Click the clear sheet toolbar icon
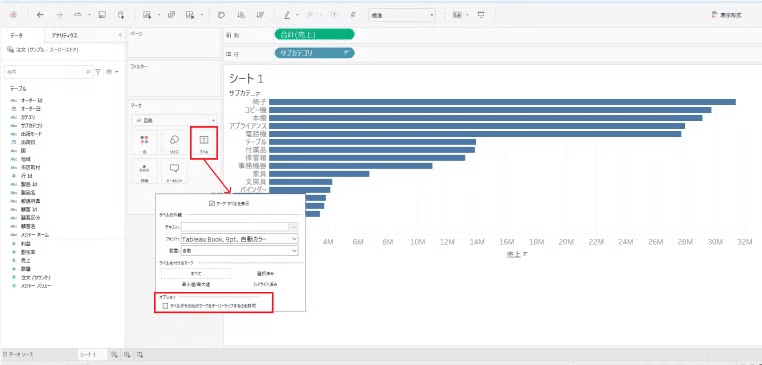 point(190,15)
